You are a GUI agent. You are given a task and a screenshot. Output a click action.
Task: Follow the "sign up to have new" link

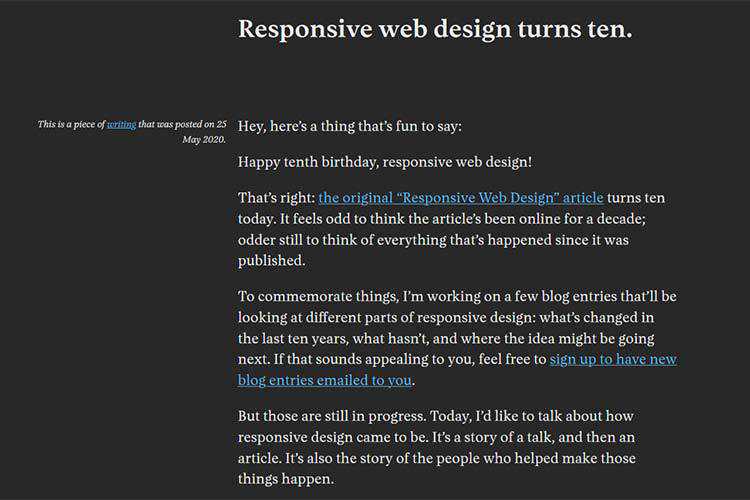tap(613, 360)
